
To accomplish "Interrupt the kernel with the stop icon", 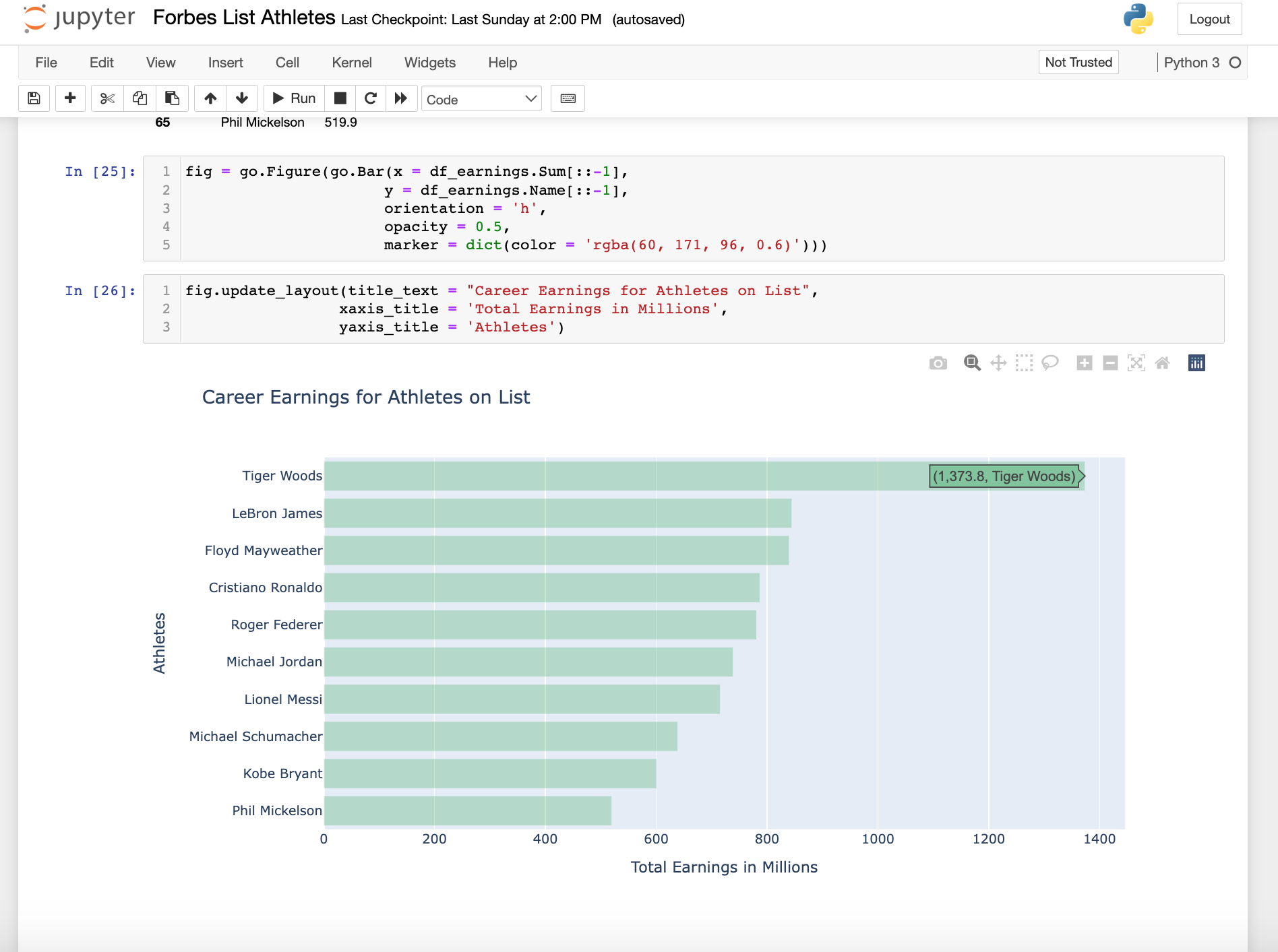I will coord(340,98).
